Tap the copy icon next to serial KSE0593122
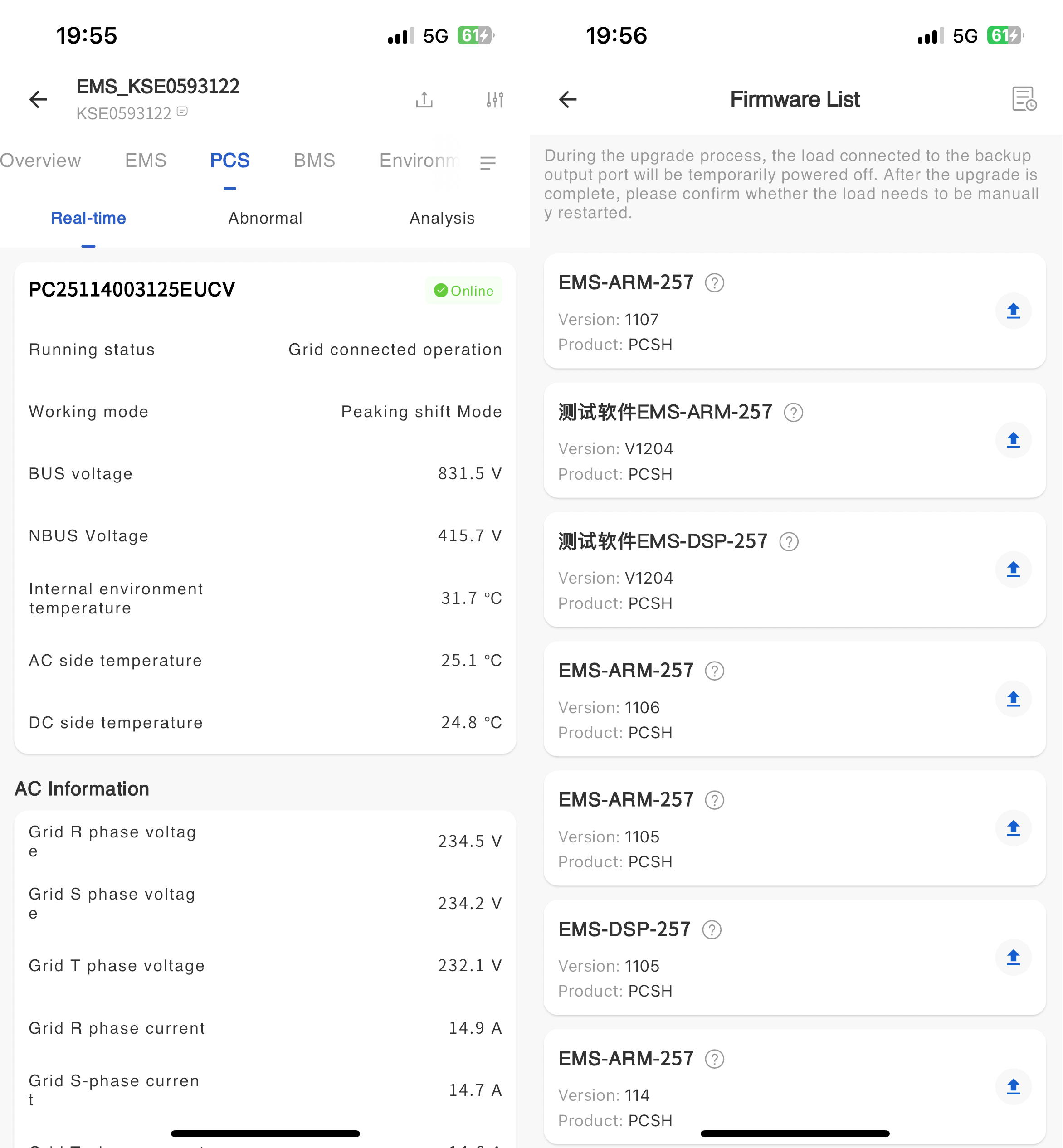Screen dimensions: 1063x1148 (182, 112)
